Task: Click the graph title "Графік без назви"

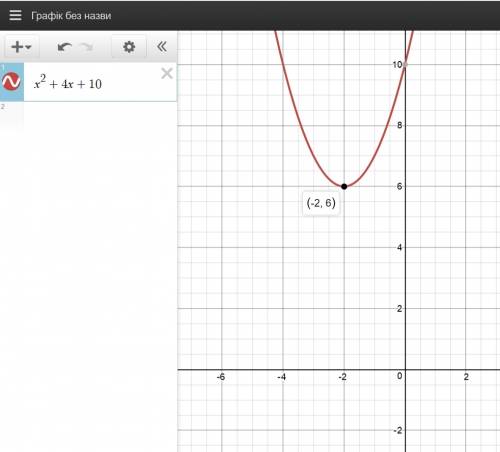Action: tap(71, 16)
